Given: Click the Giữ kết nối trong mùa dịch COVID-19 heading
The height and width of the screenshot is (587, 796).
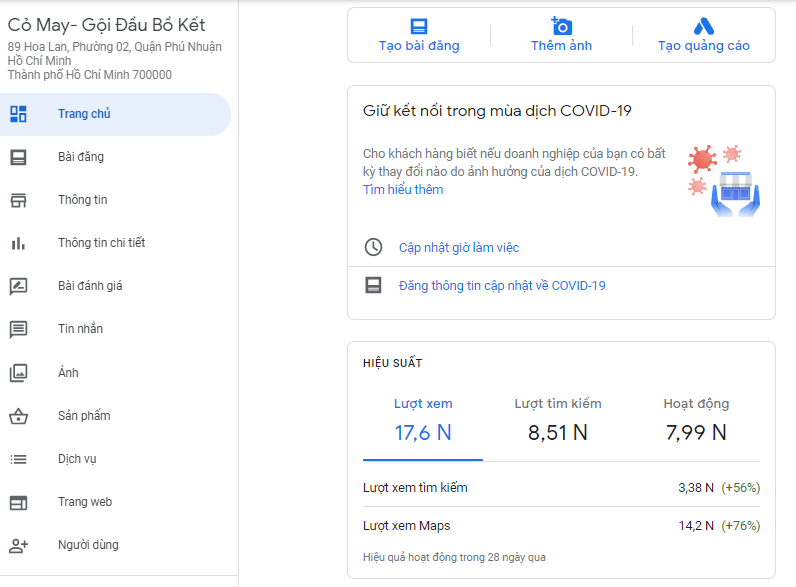Looking at the screenshot, I should tap(497, 111).
